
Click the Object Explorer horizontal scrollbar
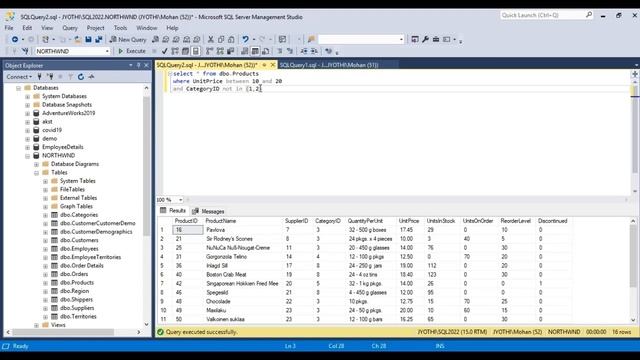73,332
